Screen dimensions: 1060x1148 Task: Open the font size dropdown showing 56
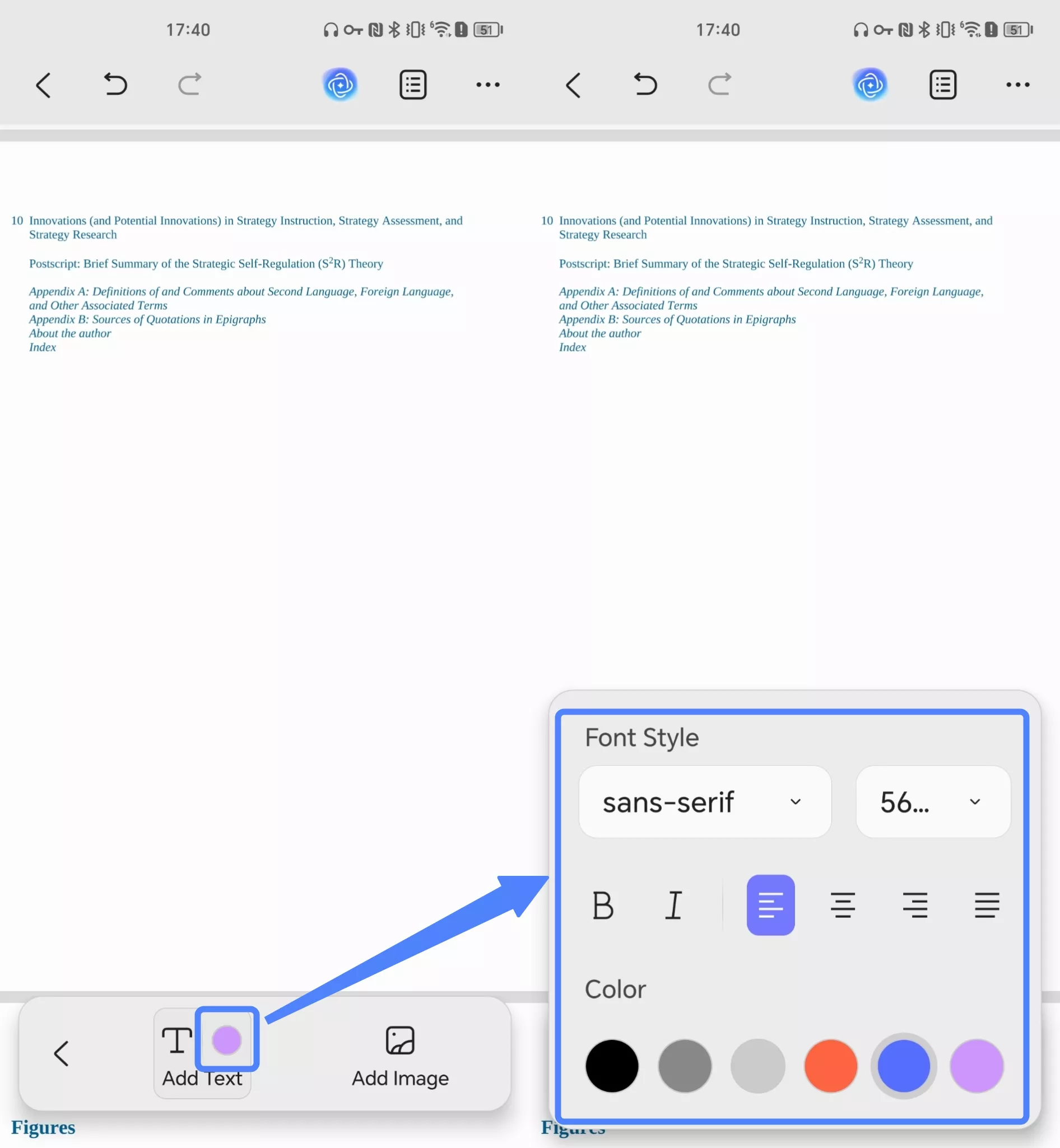tap(933, 802)
